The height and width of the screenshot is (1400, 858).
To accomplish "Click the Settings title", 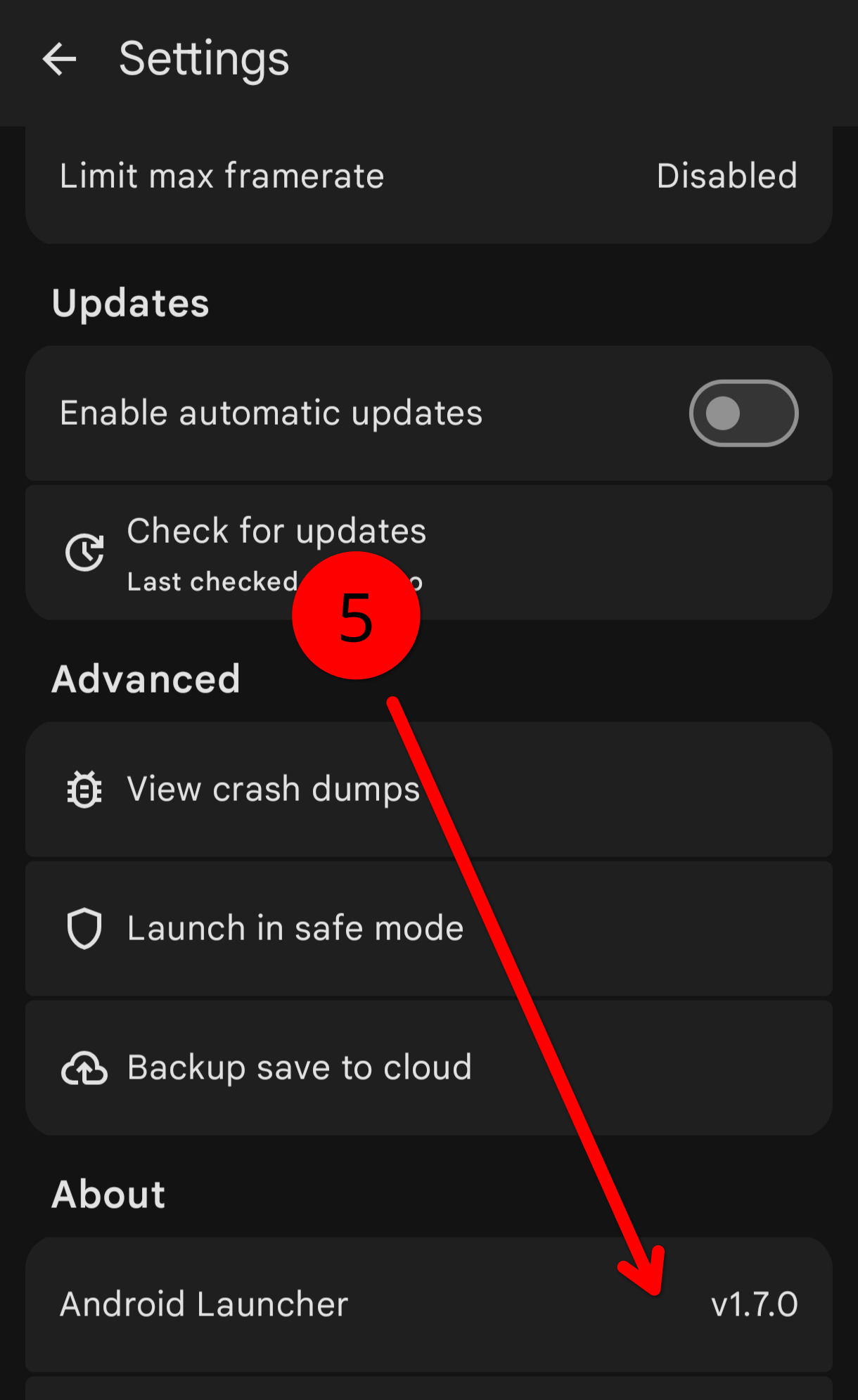I will 204,59.
